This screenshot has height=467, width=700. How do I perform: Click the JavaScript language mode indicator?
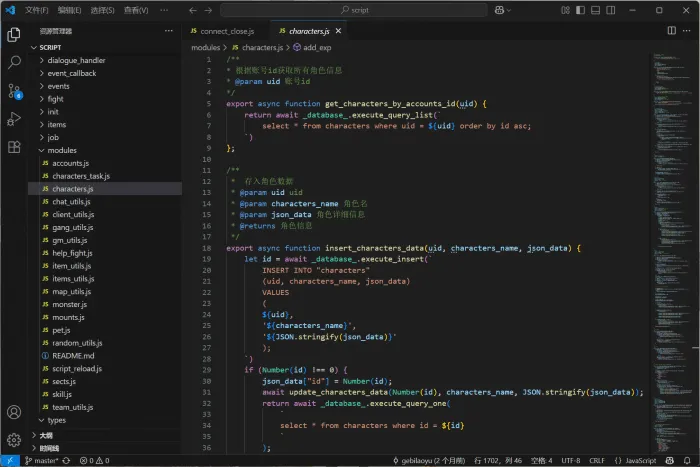[x=635, y=460]
